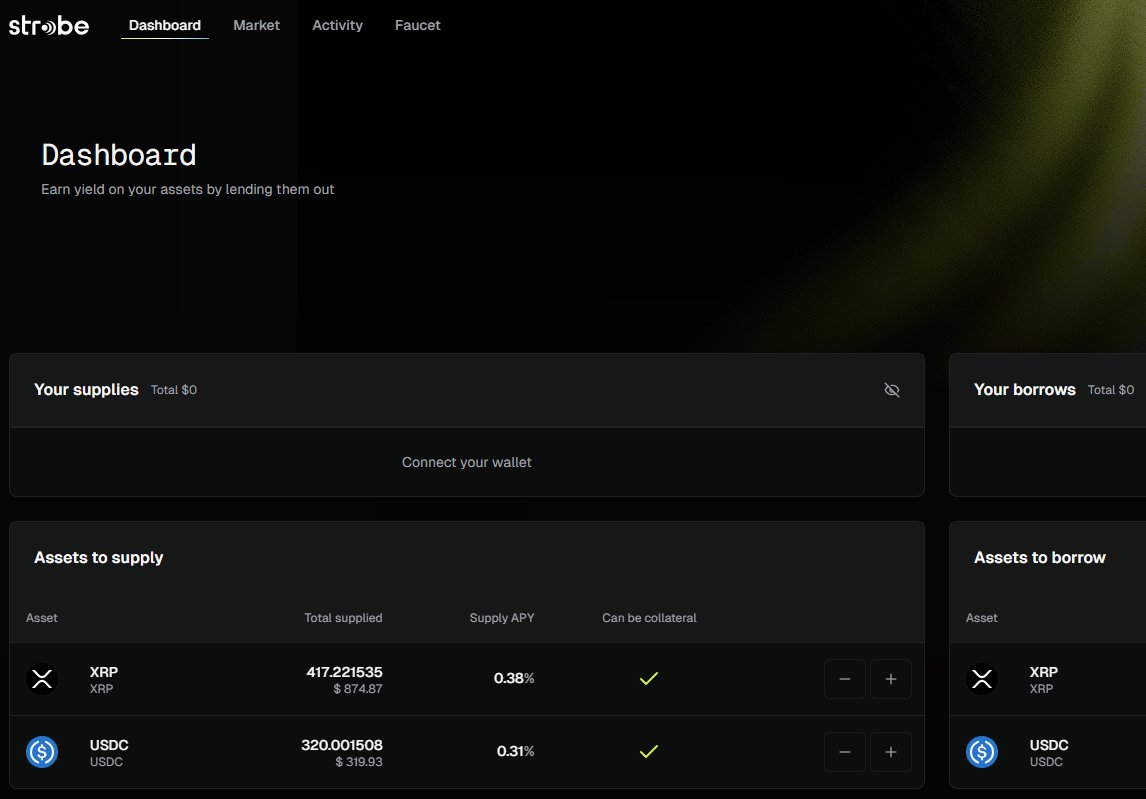Image resolution: width=1146 pixels, height=799 pixels.
Task: Go to the Activity tab
Action: coord(337,25)
